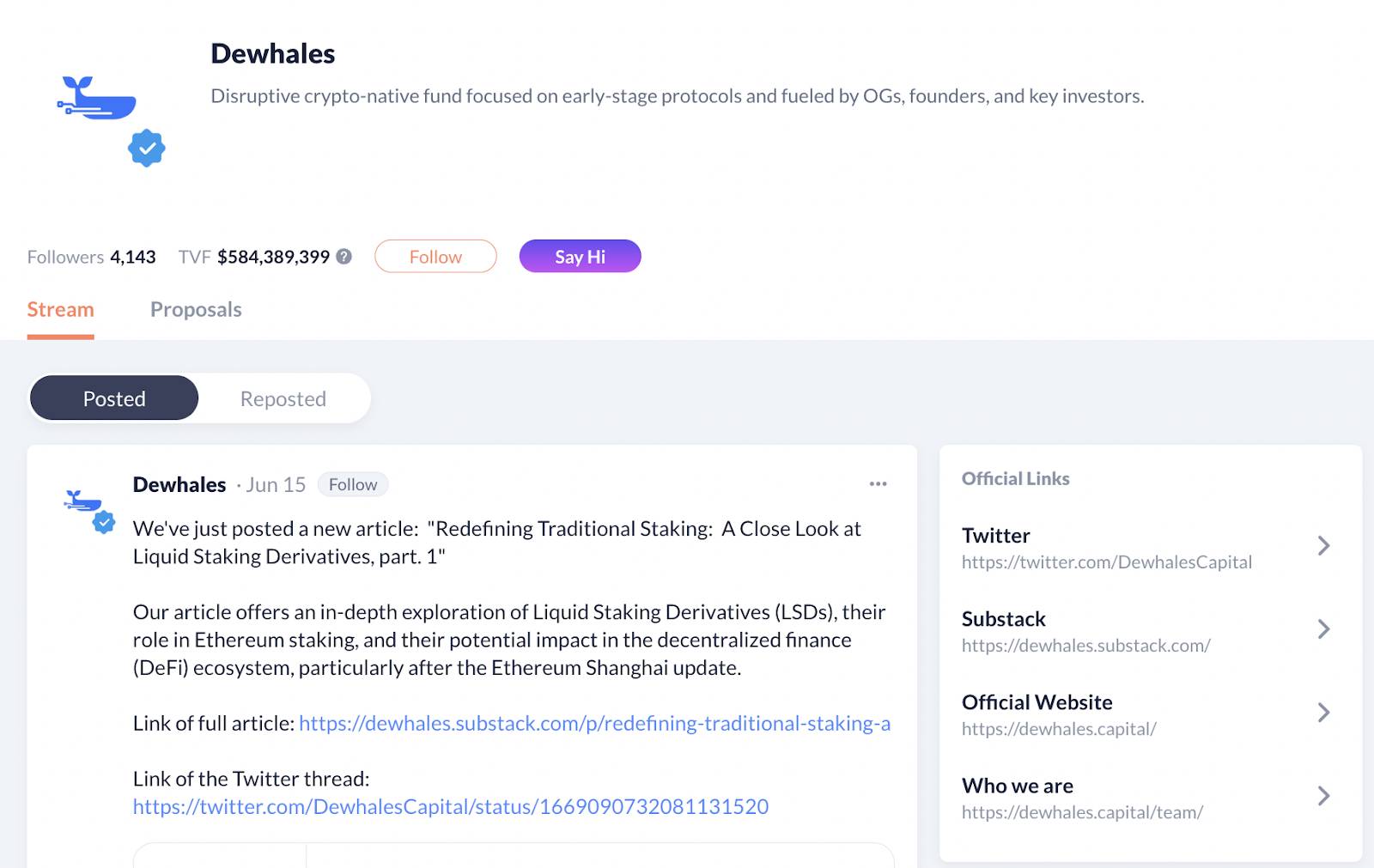Open the Stream tab
The image size is (1374, 868).
[x=60, y=310]
